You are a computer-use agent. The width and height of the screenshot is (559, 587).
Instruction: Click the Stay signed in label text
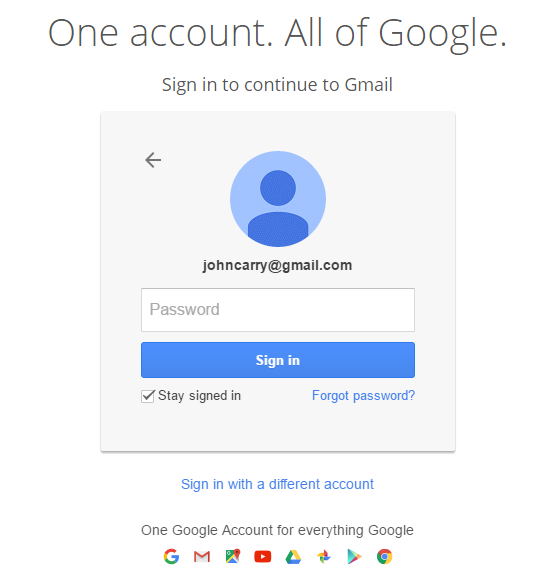(x=200, y=396)
